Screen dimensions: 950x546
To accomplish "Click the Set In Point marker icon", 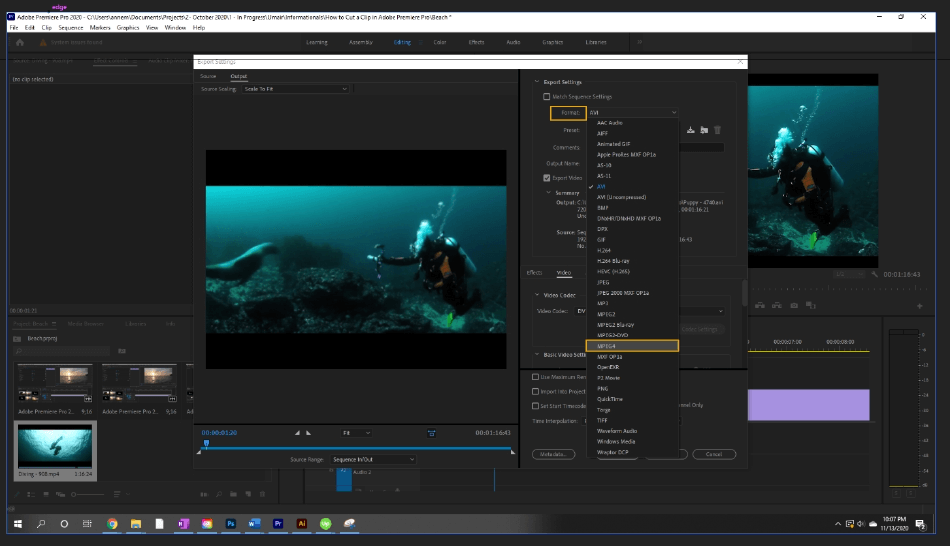I will coord(297,433).
